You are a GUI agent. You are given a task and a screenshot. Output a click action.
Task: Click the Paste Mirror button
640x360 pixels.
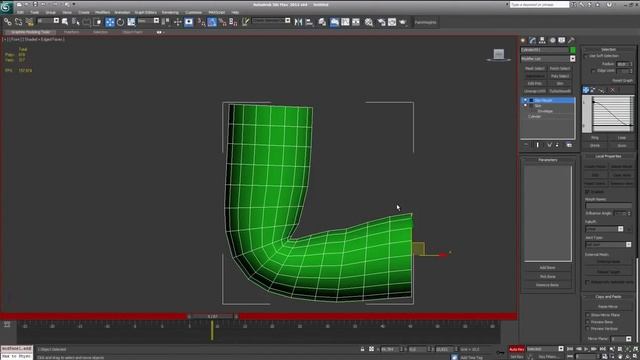click(608, 307)
